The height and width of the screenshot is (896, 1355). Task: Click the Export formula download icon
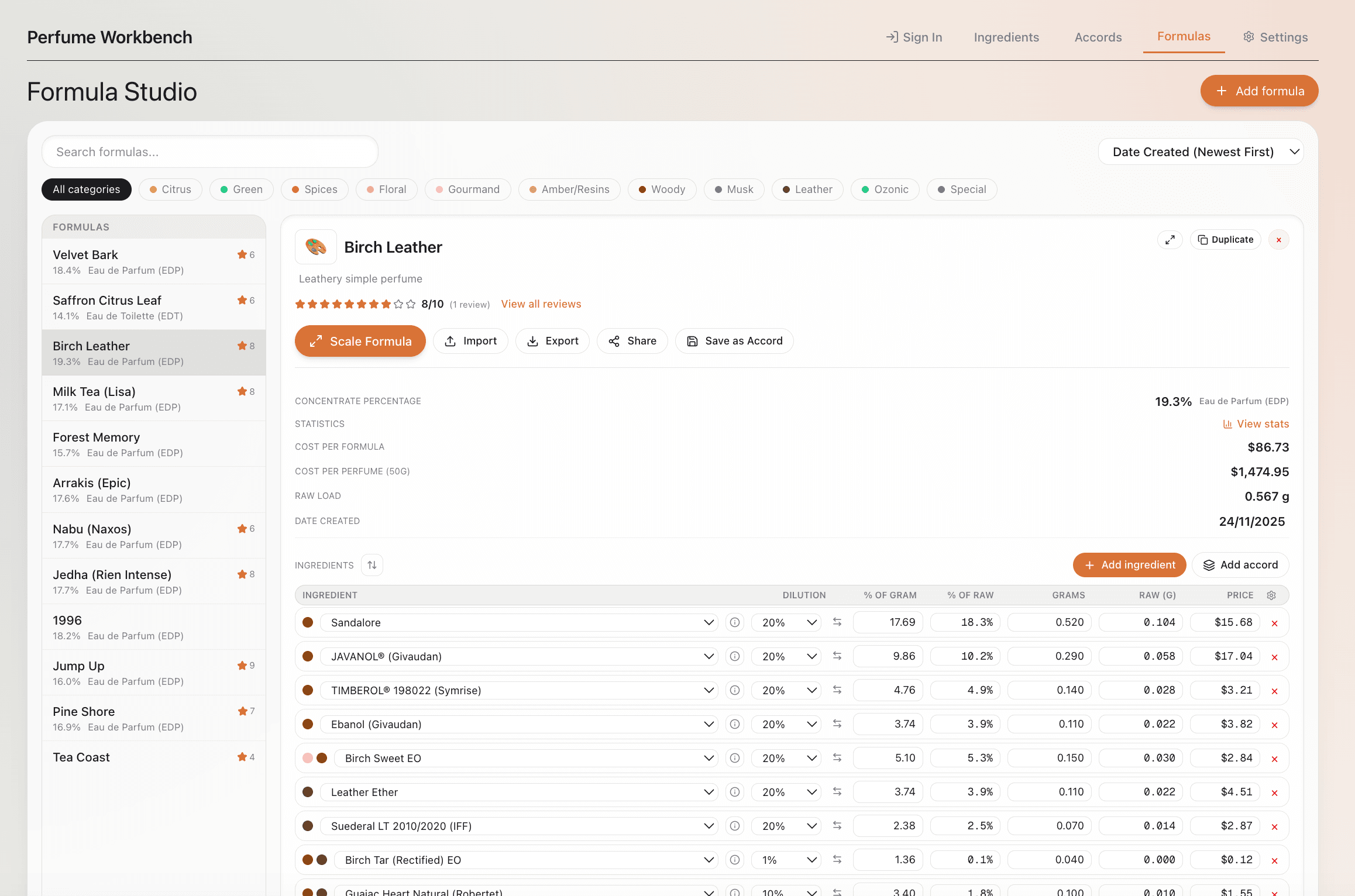pos(532,341)
